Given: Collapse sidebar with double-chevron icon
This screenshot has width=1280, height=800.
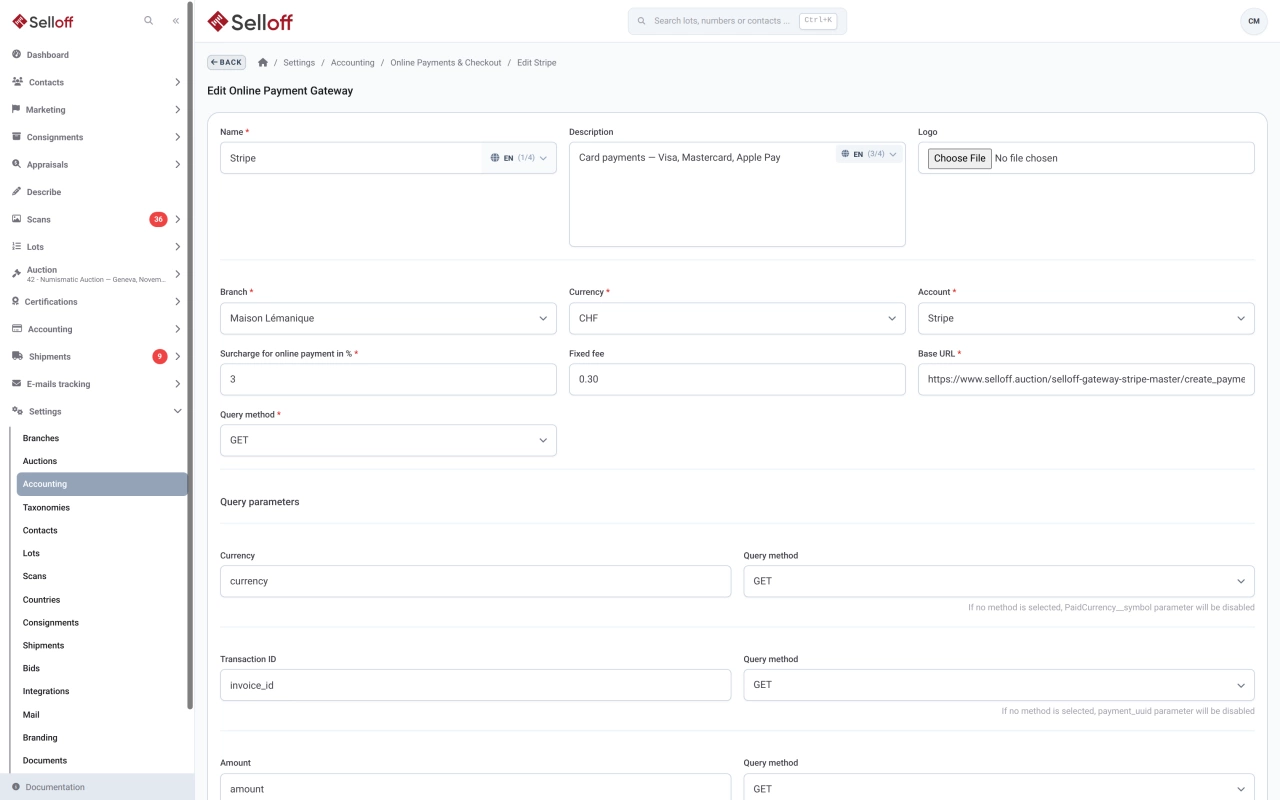Looking at the screenshot, I should [176, 20].
